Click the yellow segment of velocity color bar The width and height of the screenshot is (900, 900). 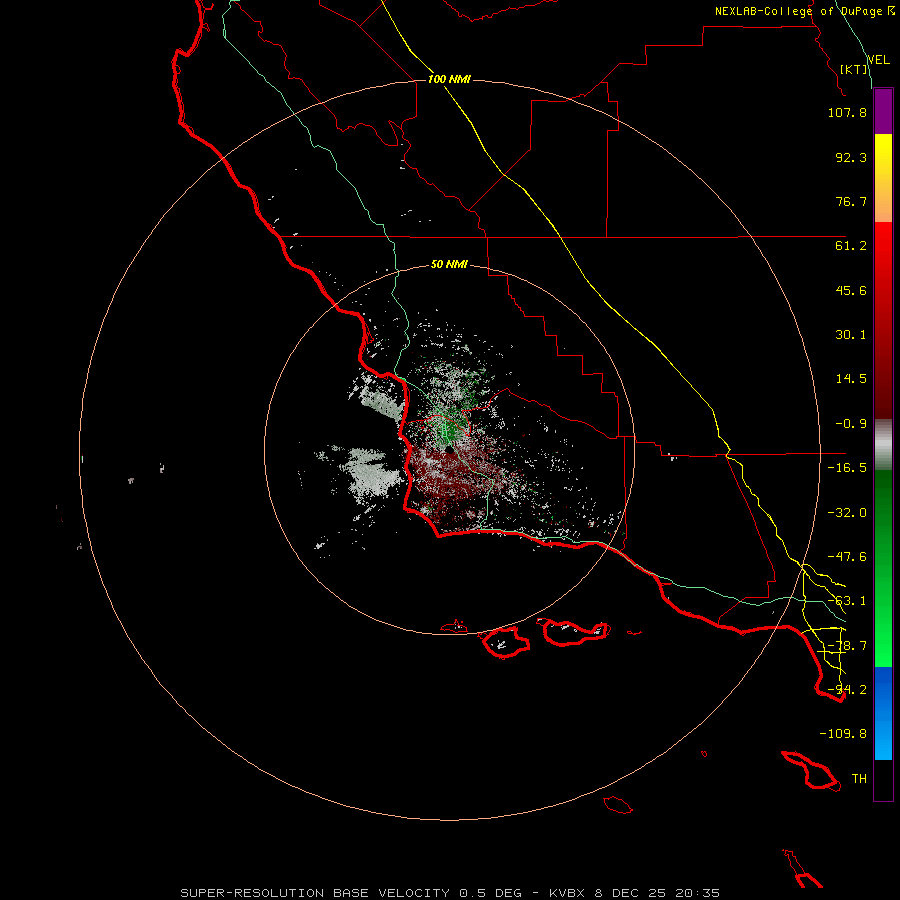(x=883, y=178)
